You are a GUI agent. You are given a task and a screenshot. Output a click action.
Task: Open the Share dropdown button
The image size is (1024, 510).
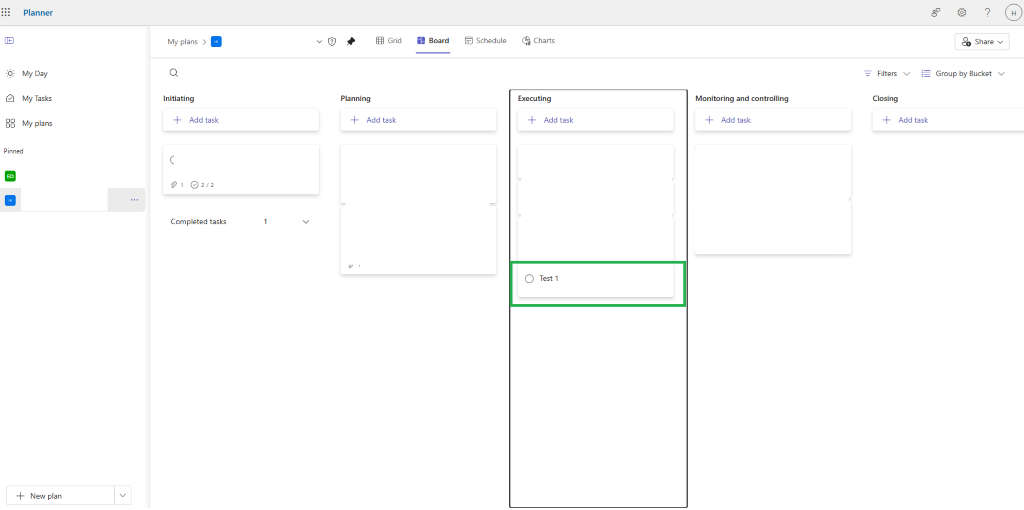982,41
